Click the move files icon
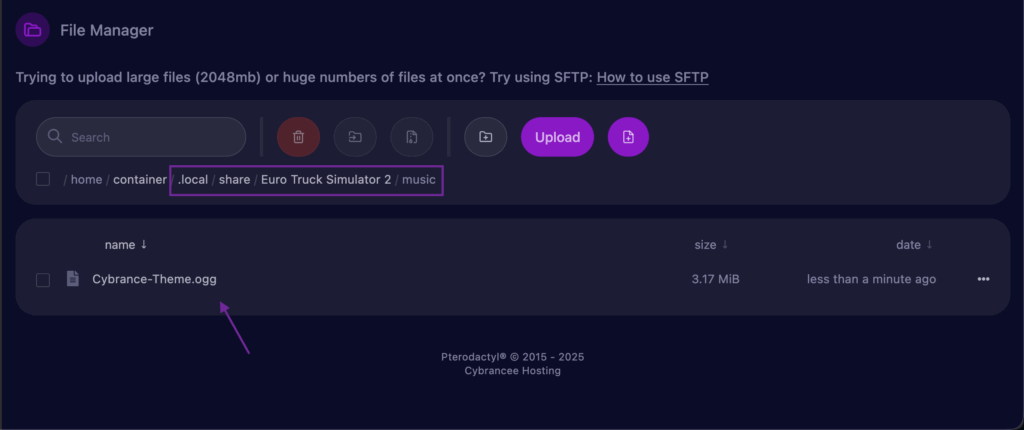1024x430 pixels. [x=355, y=137]
